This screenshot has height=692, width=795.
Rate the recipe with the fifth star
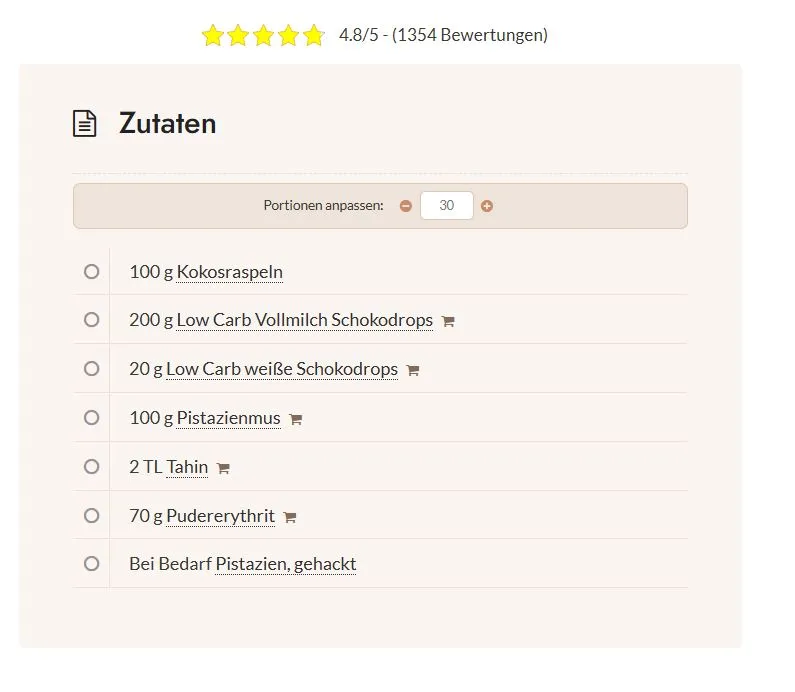pos(314,36)
